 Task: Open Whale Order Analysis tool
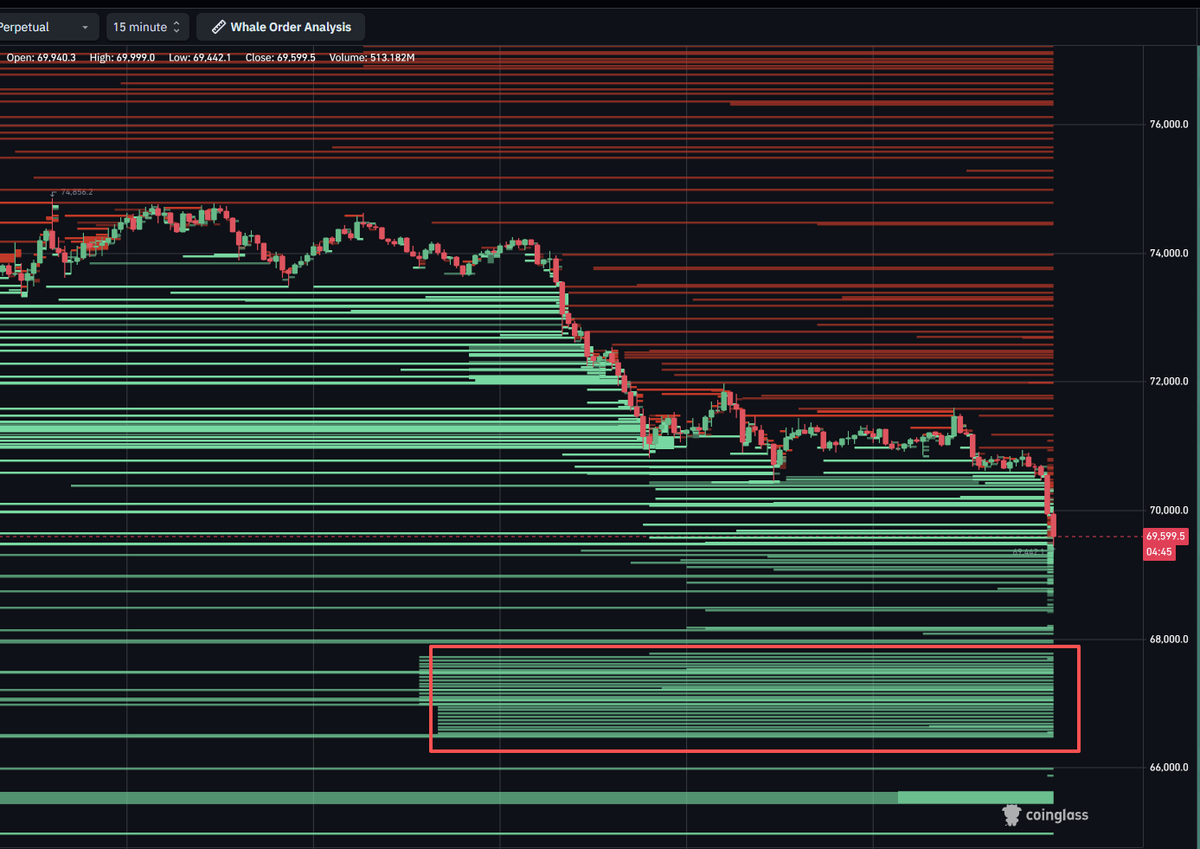click(x=281, y=27)
